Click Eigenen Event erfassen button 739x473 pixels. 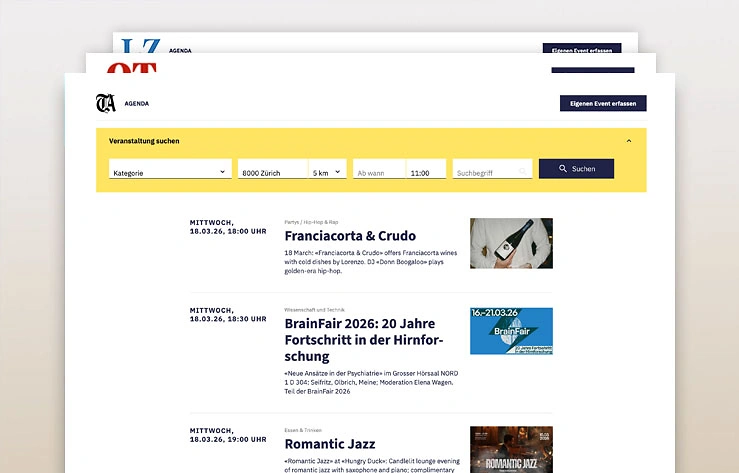click(602, 103)
